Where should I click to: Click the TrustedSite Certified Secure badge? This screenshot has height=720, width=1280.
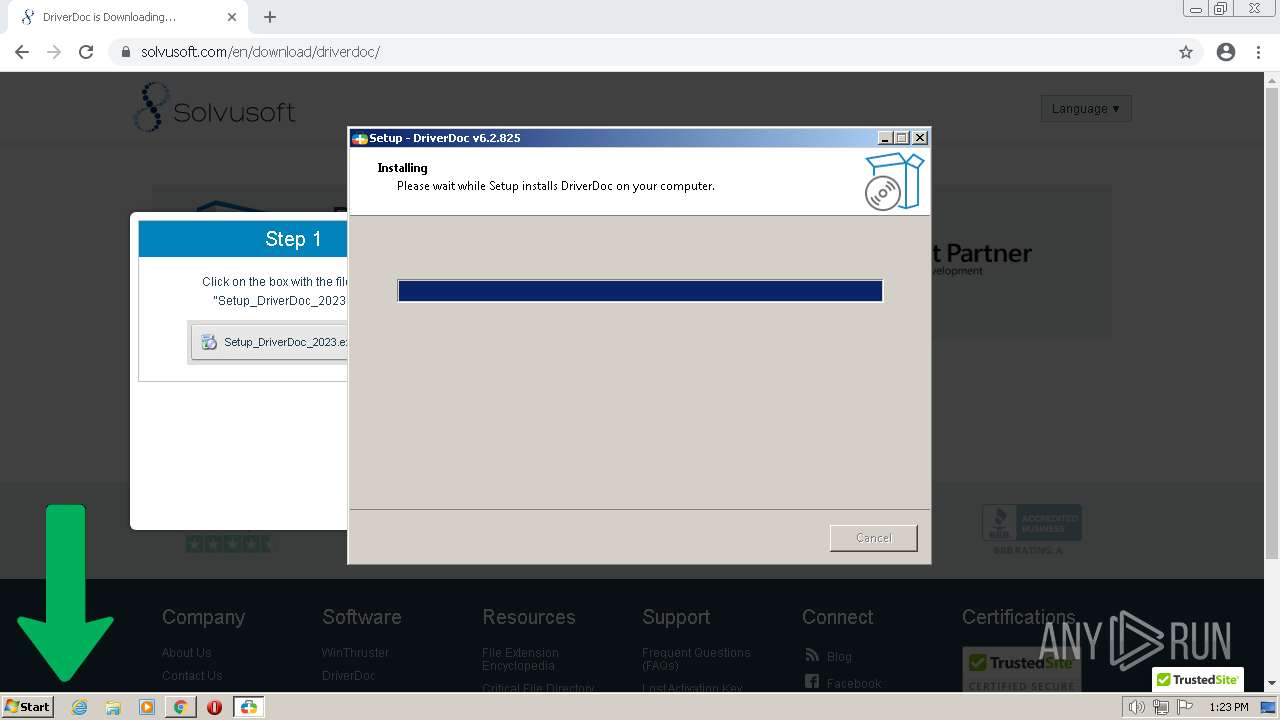pyautogui.click(x=1021, y=670)
